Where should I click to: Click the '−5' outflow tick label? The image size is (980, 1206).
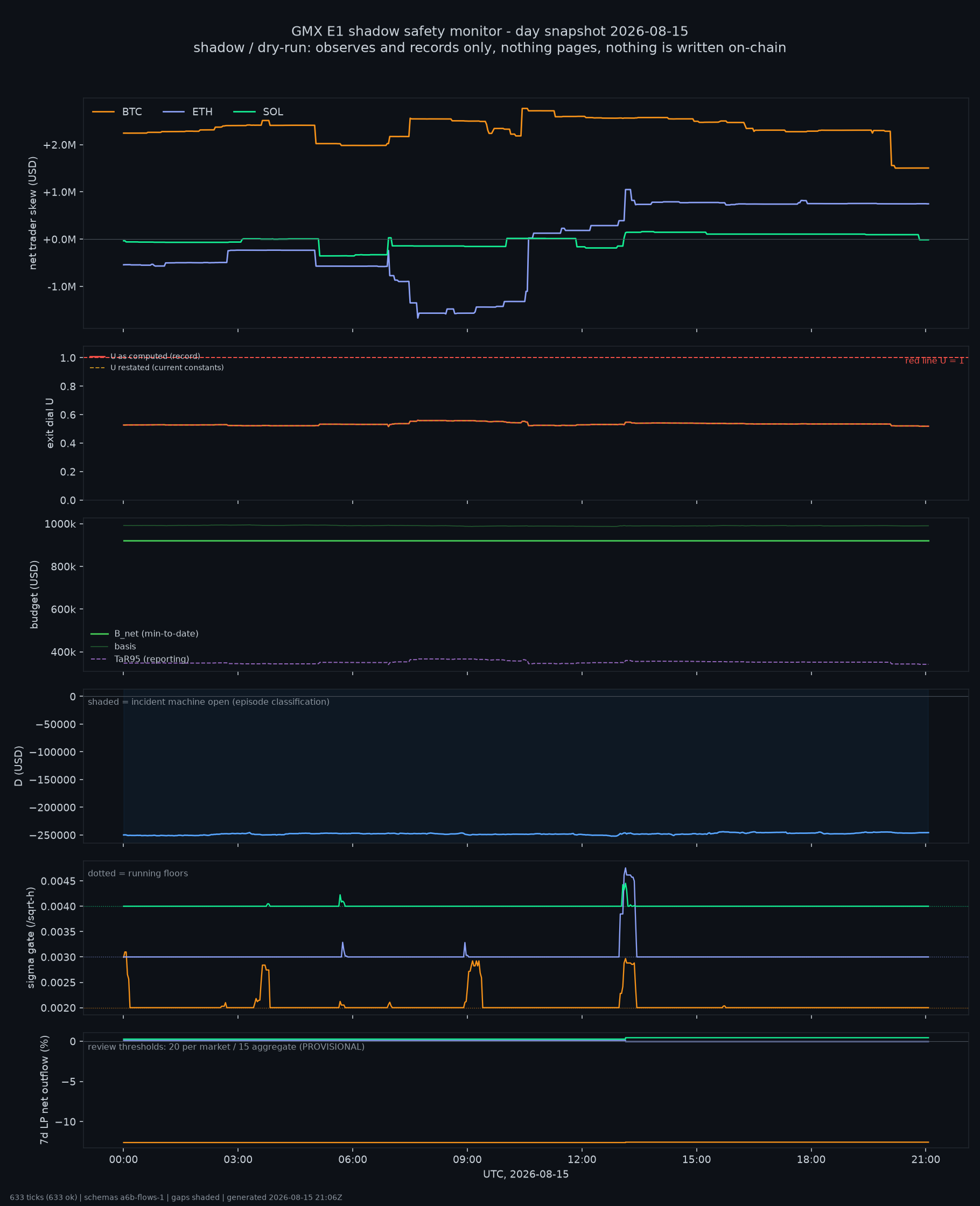pos(69,1082)
